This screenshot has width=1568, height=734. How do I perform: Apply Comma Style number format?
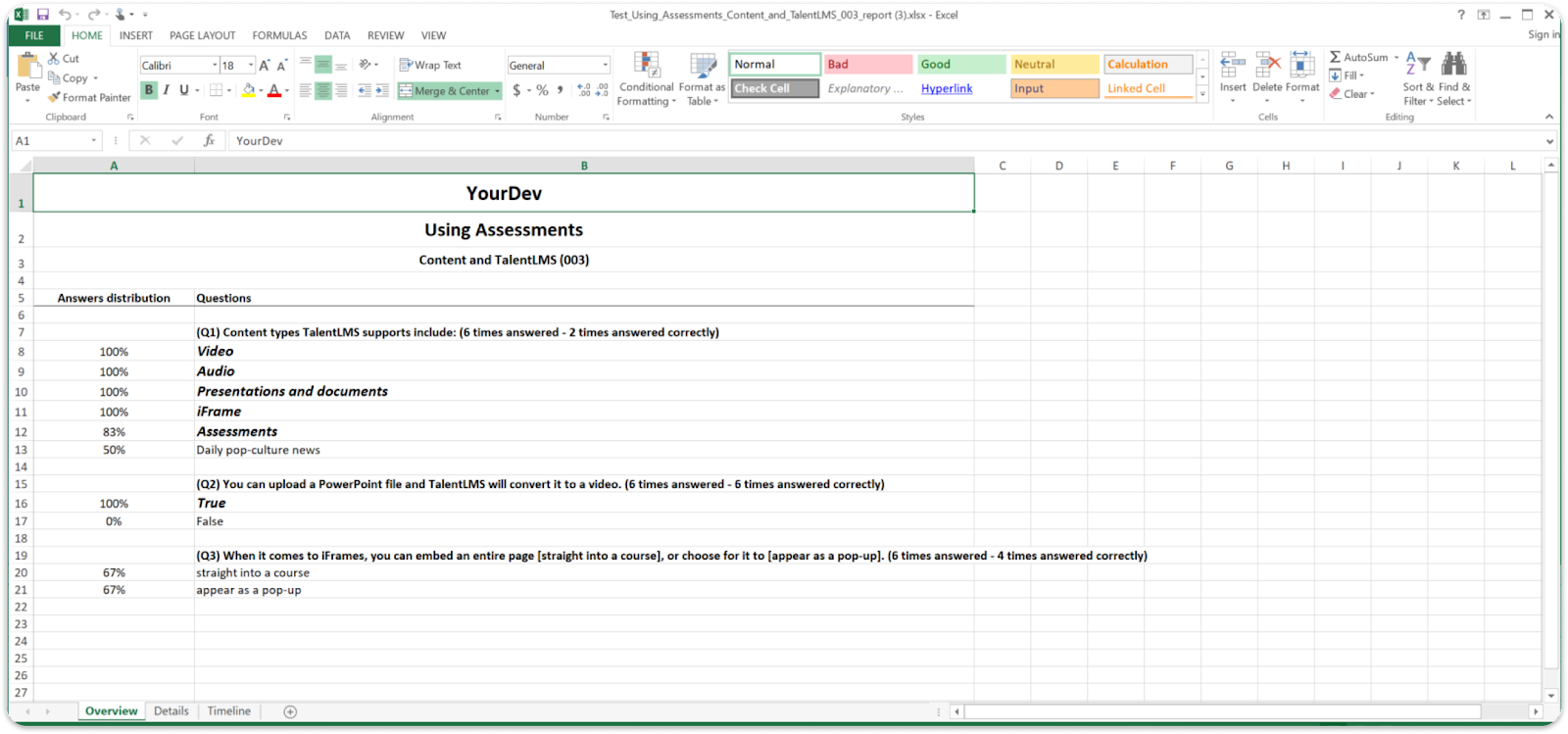pos(561,90)
